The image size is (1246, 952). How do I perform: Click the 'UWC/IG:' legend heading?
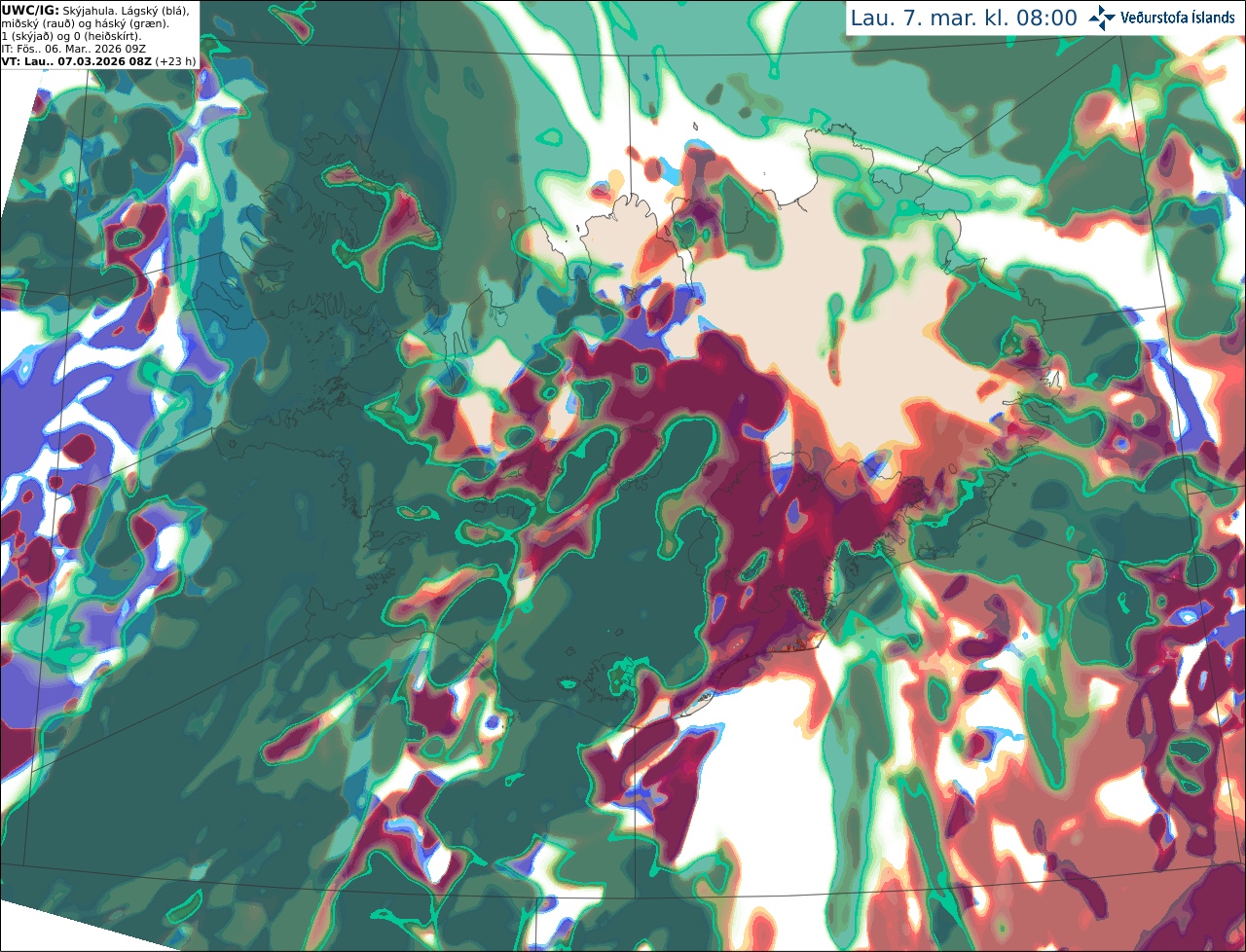click(x=30, y=10)
